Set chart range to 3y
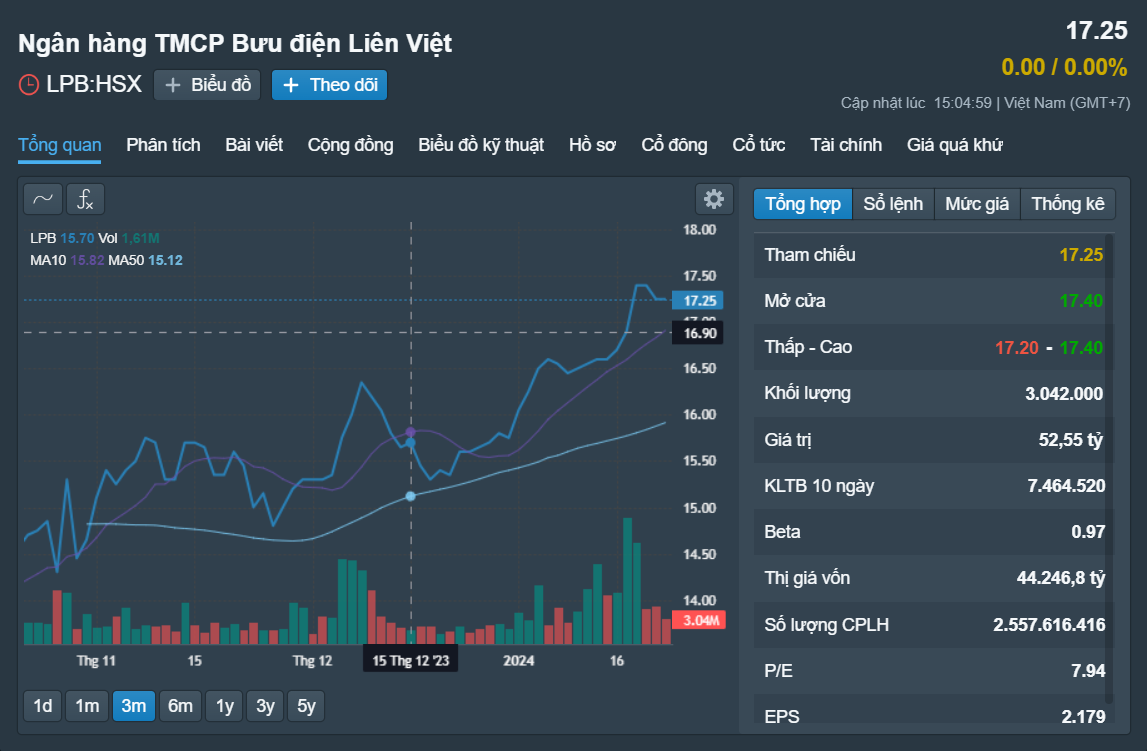Image resolution: width=1147 pixels, height=751 pixels. pos(265,706)
